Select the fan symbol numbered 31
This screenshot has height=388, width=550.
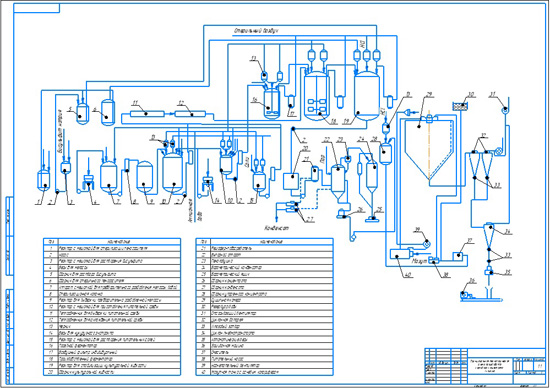(504, 110)
